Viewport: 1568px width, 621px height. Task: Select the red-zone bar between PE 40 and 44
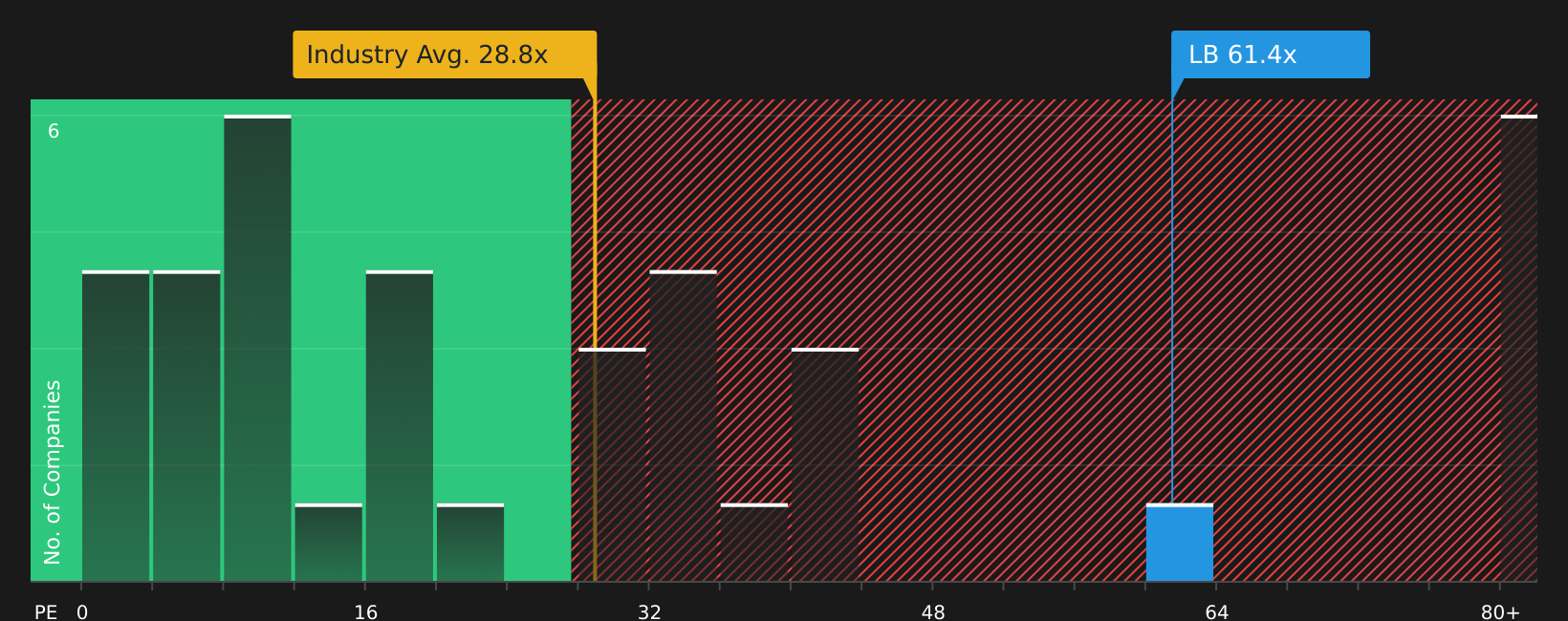click(x=825, y=465)
